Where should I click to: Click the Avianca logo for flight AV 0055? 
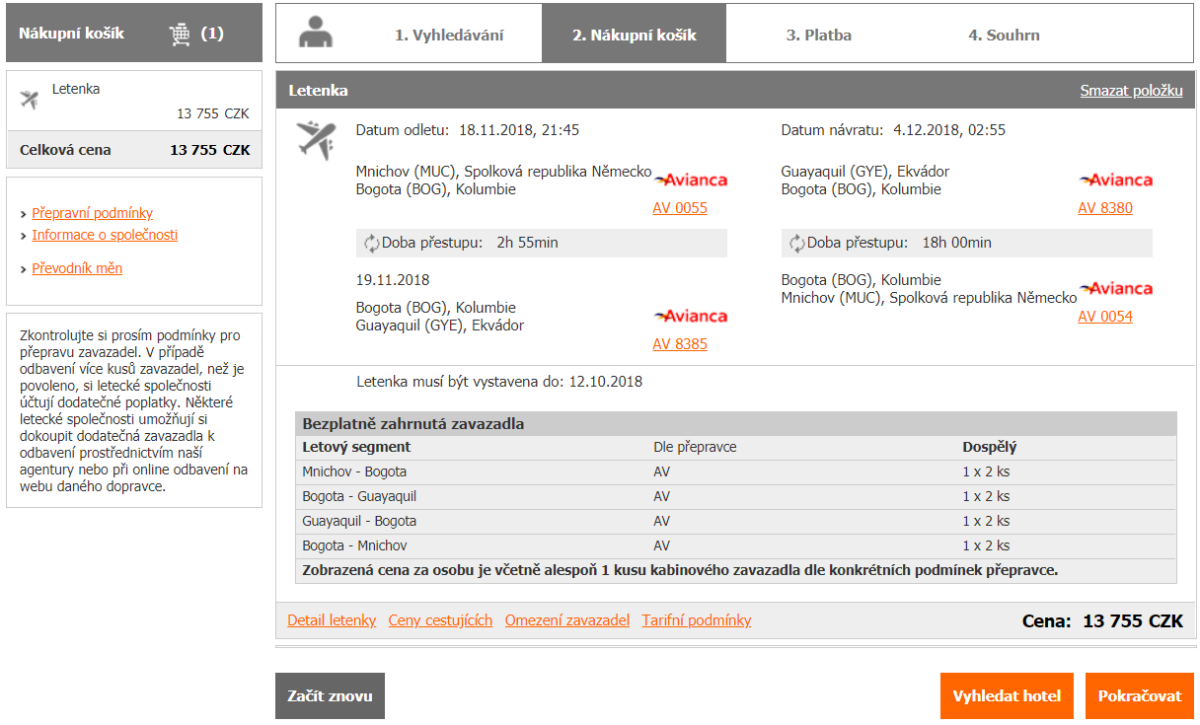pyautogui.click(x=691, y=181)
